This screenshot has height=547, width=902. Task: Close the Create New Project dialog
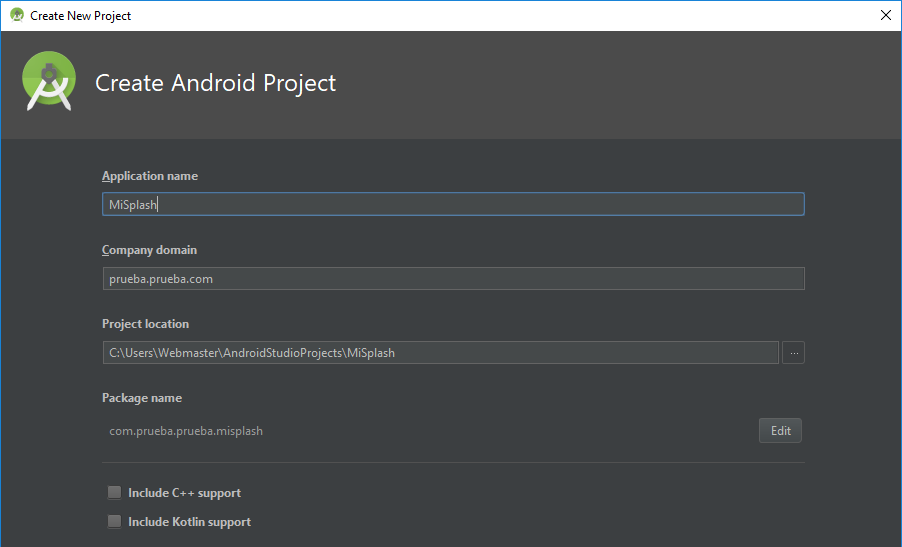pyautogui.click(x=886, y=16)
